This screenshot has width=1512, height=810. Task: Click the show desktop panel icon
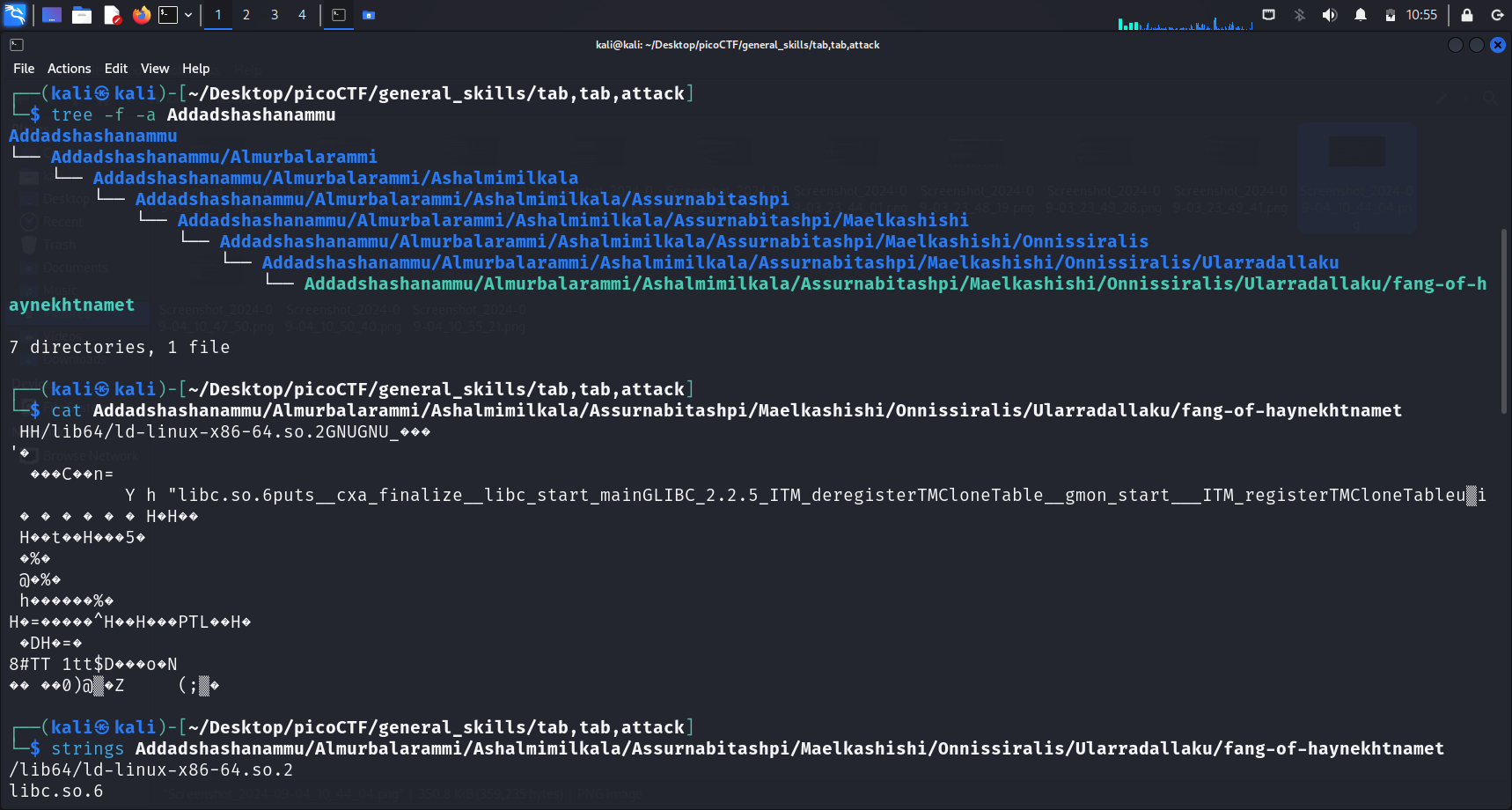coord(52,15)
